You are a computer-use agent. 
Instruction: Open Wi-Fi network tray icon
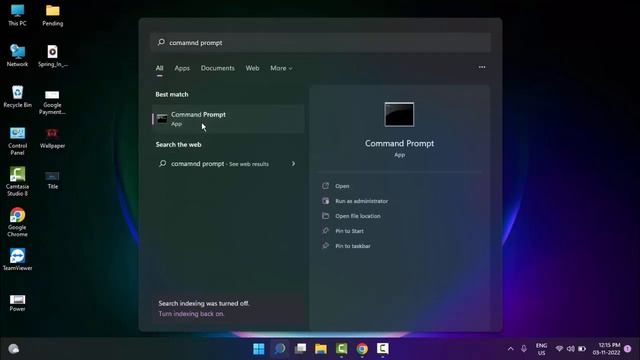[559, 349]
